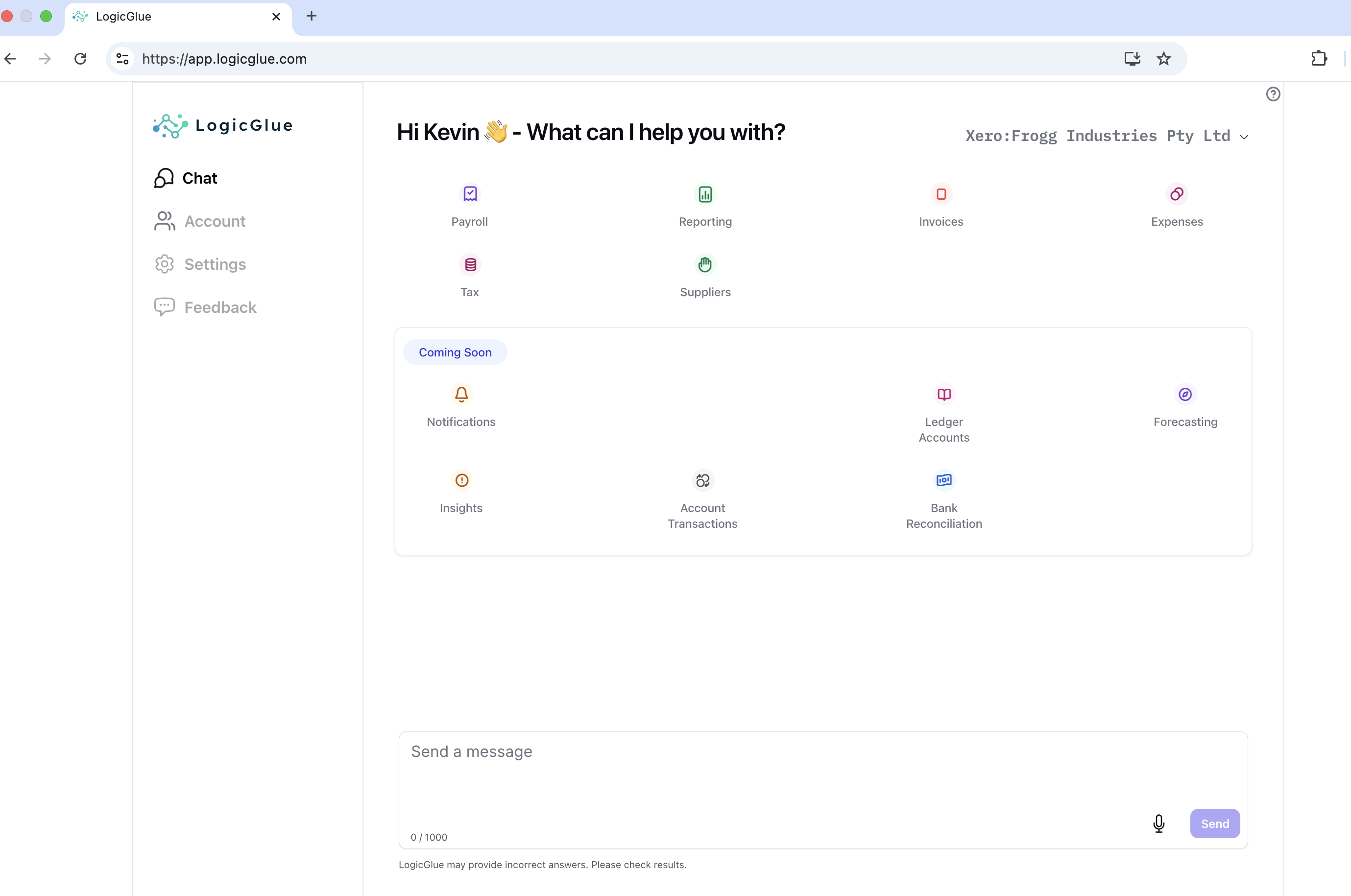Open a new browser tab
The height and width of the screenshot is (896, 1351).
pyautogui.click(x=312, y=16)
